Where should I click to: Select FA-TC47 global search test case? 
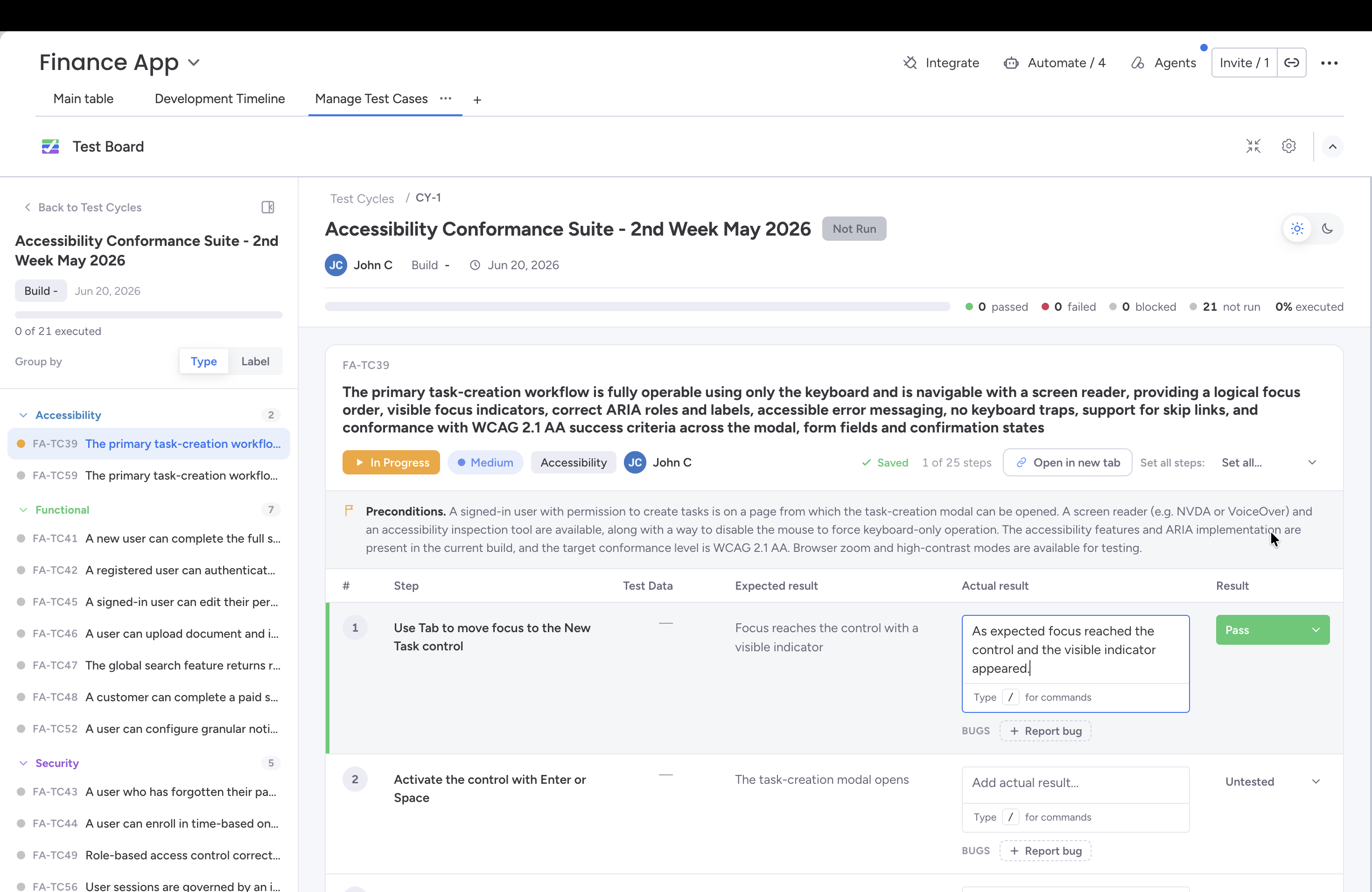click(x=149, y=665)
